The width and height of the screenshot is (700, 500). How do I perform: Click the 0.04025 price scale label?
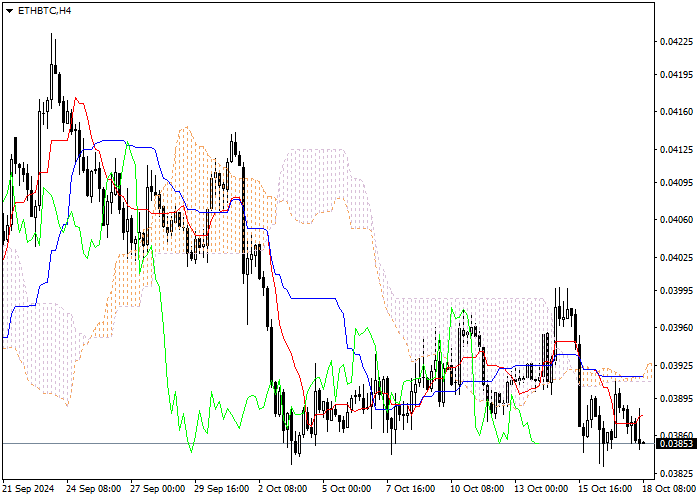pos(677,258)
